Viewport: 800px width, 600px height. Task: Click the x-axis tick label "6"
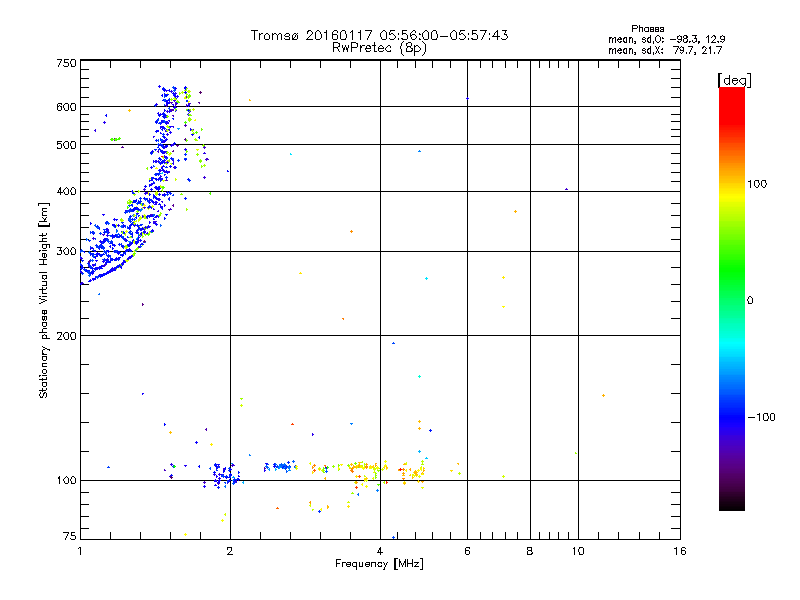[467, 551]
